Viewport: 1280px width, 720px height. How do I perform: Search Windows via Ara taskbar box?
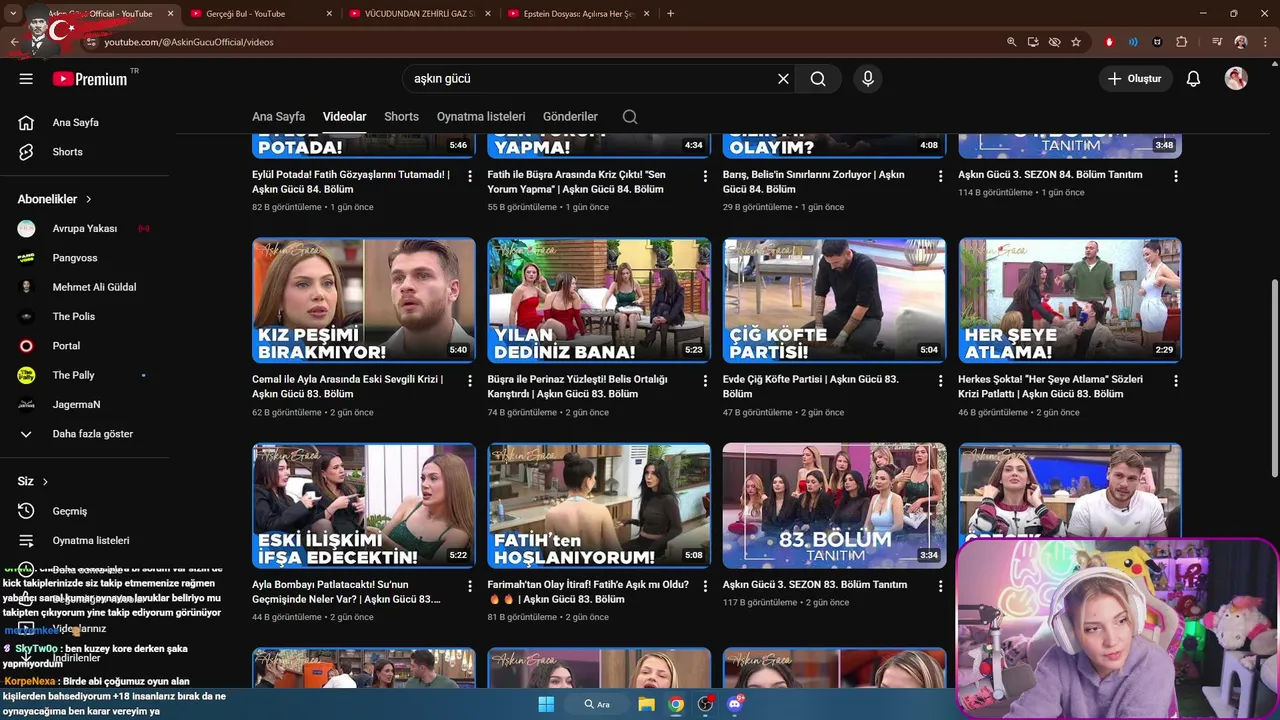tap(597, 704)
